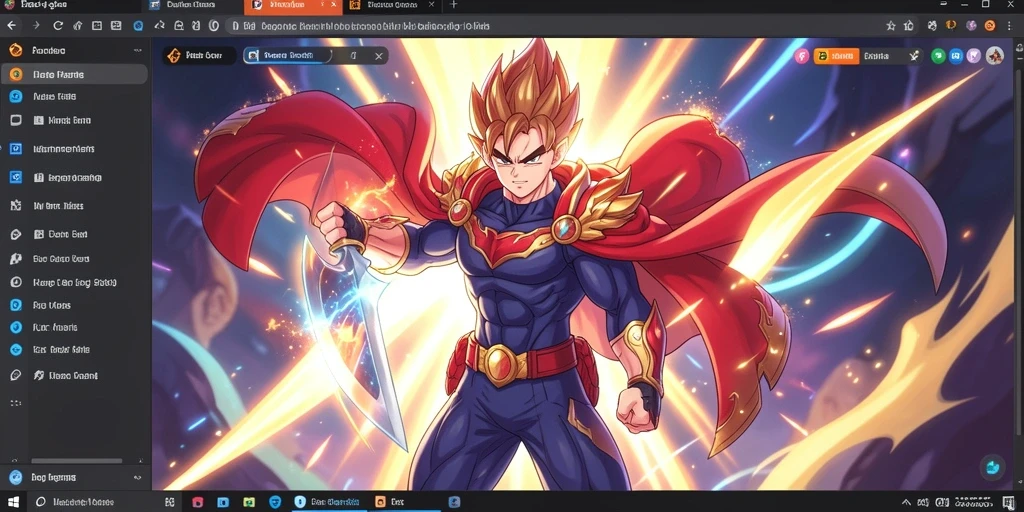Click the purple extension icon in browser toolbar
The height and width of the screenshot is (512, 1024).
coord(972,26)
